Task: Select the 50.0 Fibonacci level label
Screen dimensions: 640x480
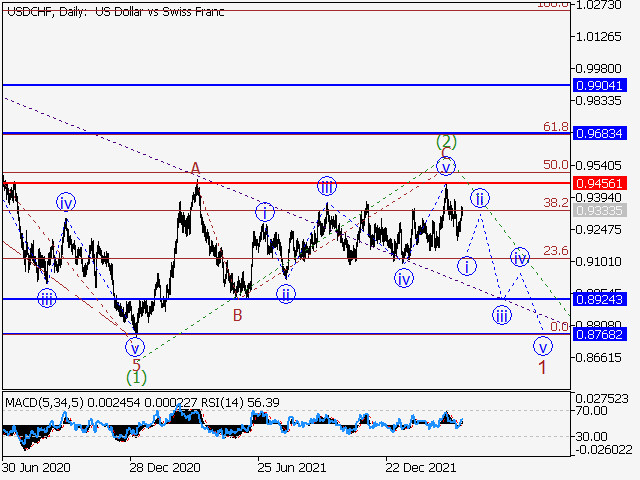Action: point(556,164)
